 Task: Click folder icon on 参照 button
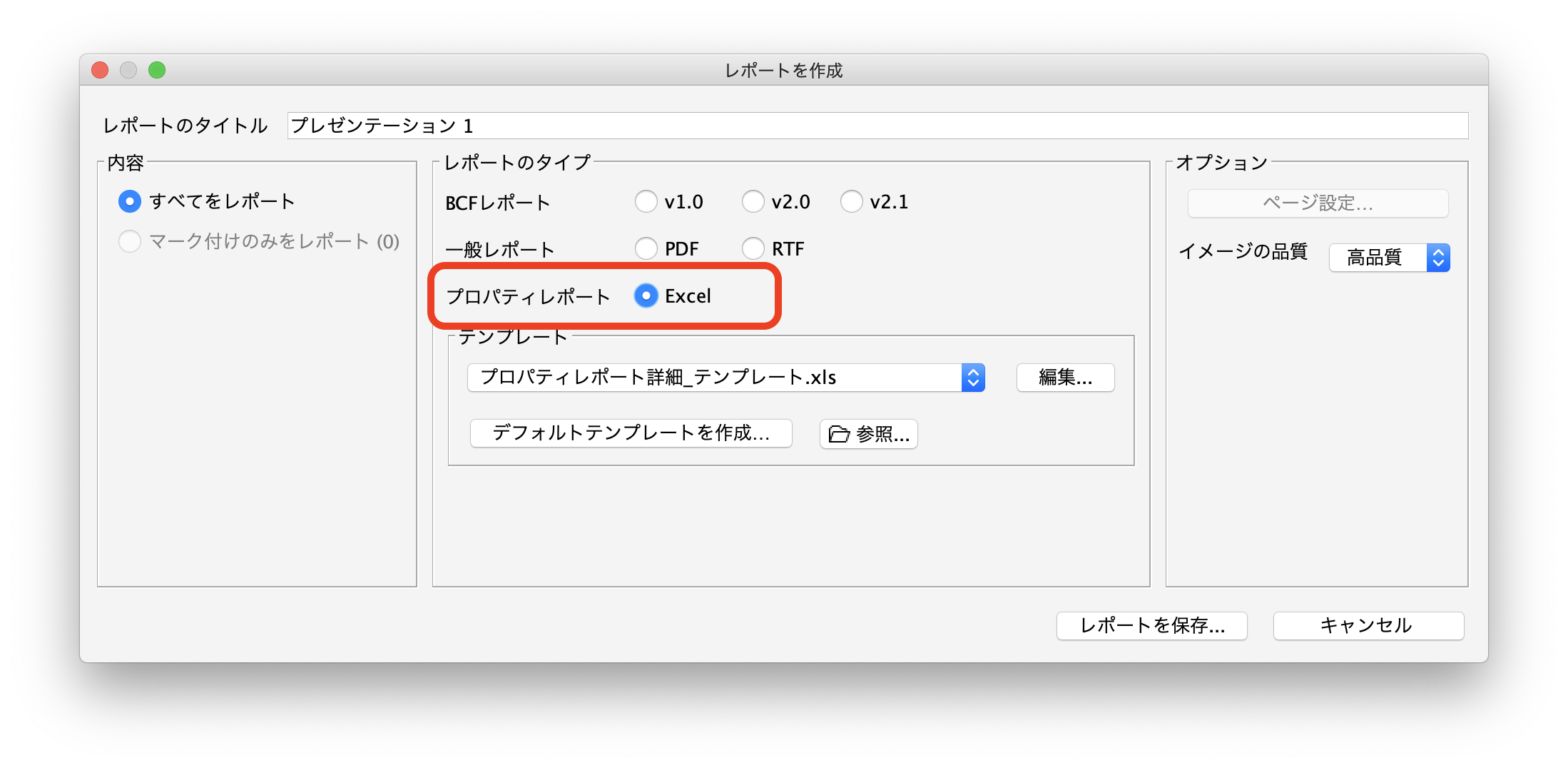pyautogui.click(x=839, y=435)
